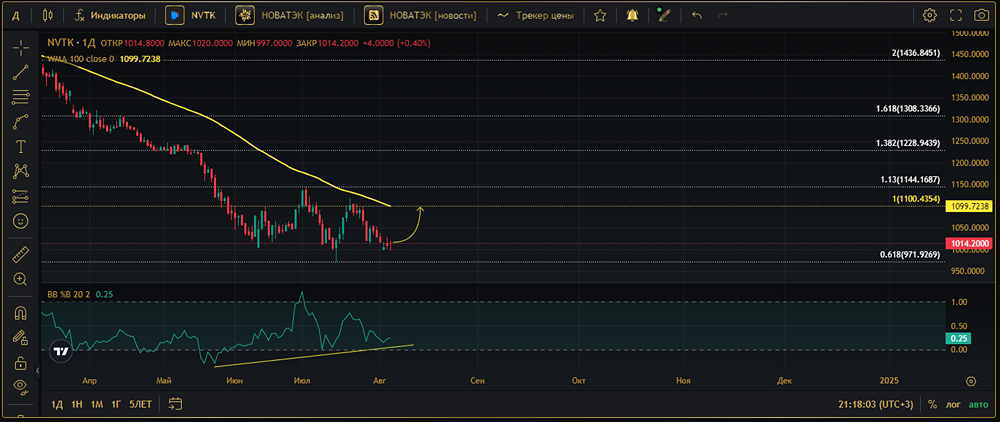Toggle the лог logarithmic scale

click(x=954, y=404)
